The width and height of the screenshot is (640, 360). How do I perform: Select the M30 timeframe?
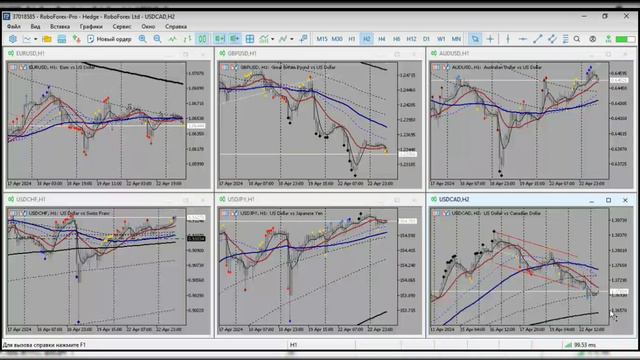[x=337, y=39]
